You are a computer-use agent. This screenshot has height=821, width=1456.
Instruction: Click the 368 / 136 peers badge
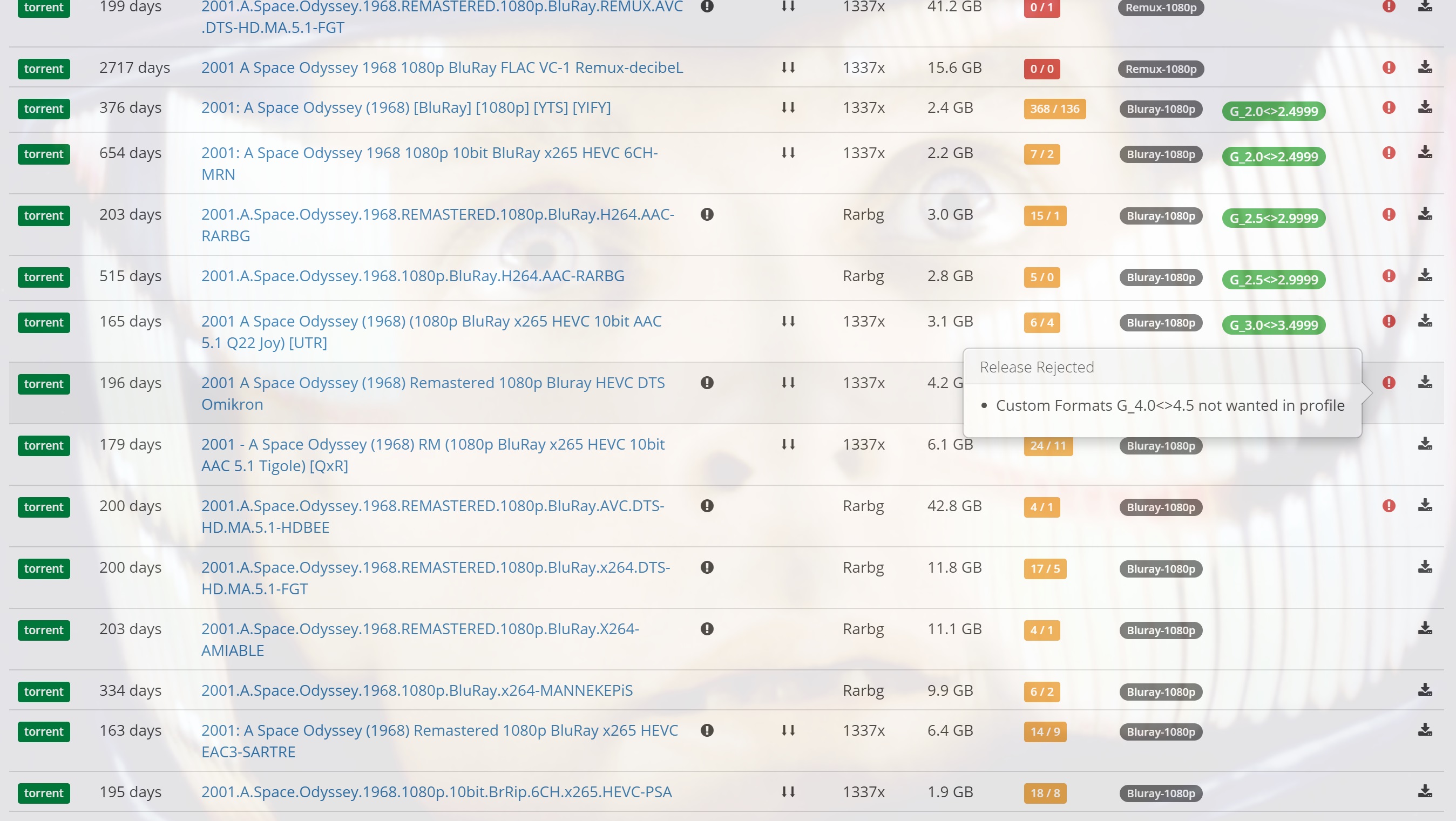(x=1054, y=108)
